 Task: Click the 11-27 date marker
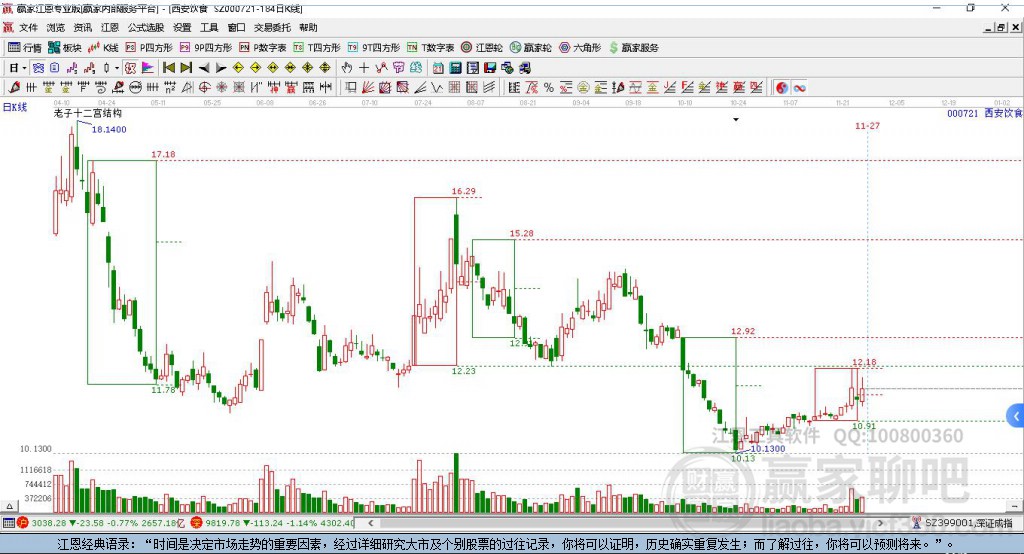(867, 125)
